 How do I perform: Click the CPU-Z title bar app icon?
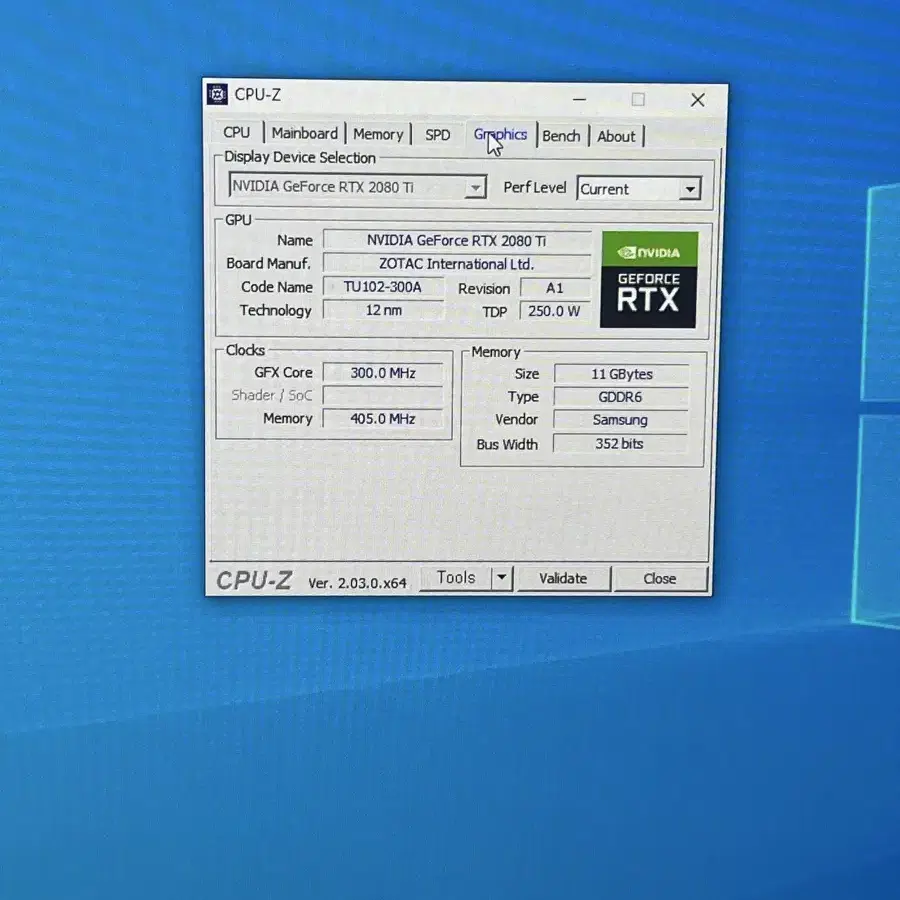[217, 94]
